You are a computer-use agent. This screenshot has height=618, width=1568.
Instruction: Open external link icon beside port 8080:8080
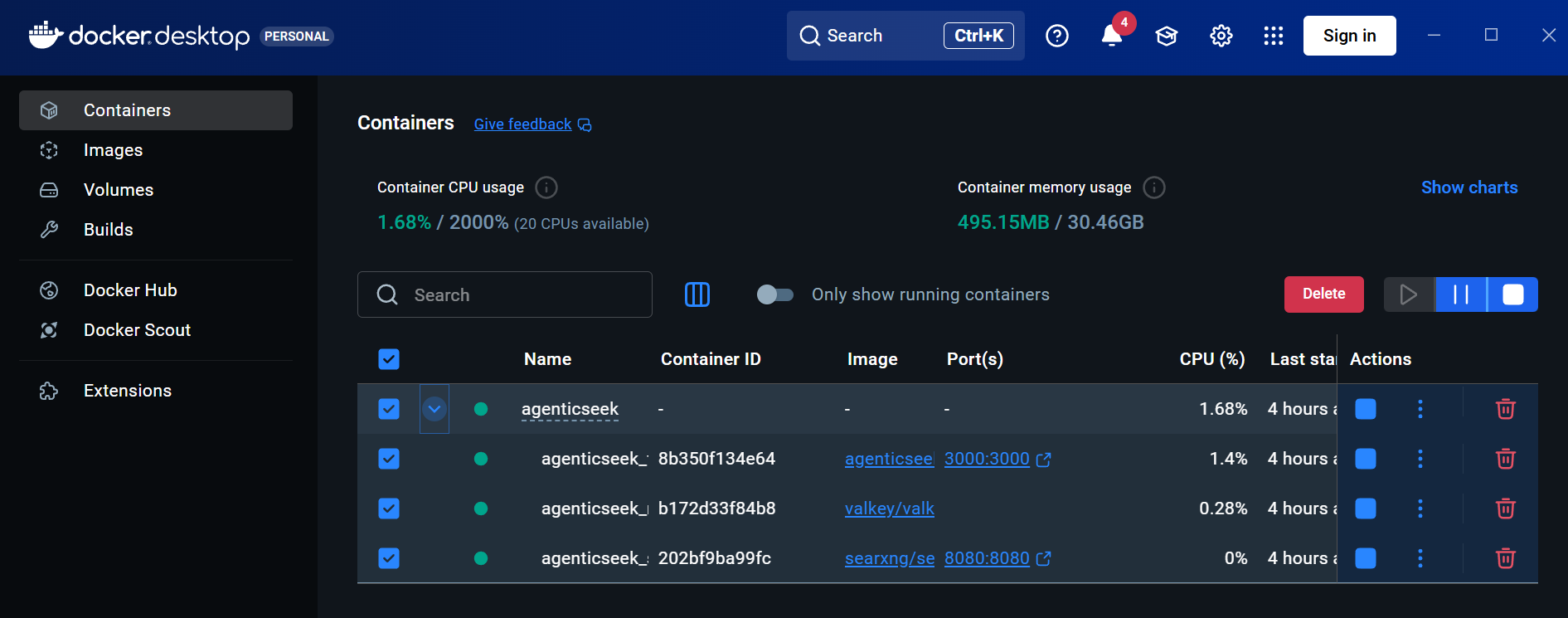click(1044, 559)
